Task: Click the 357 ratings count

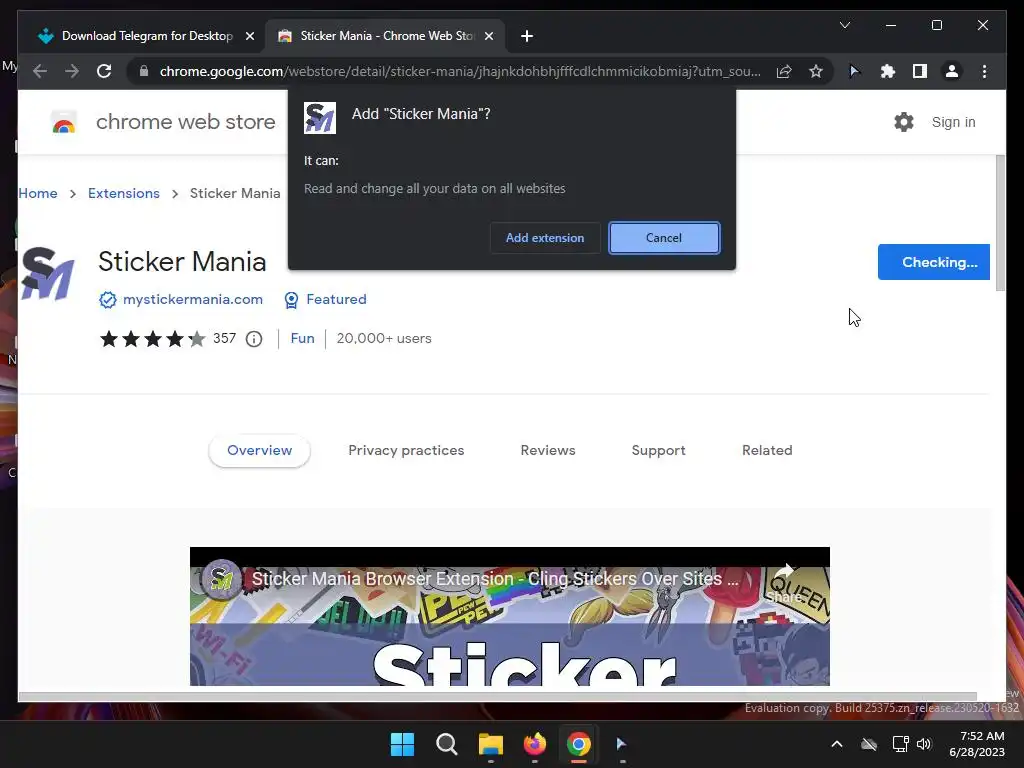Action: 224,338
